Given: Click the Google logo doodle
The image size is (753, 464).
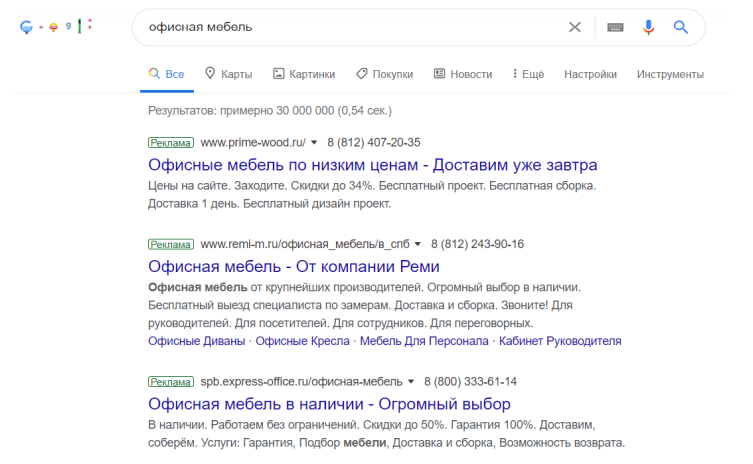Looking at the screenshot, I should (x=56, y=26).
